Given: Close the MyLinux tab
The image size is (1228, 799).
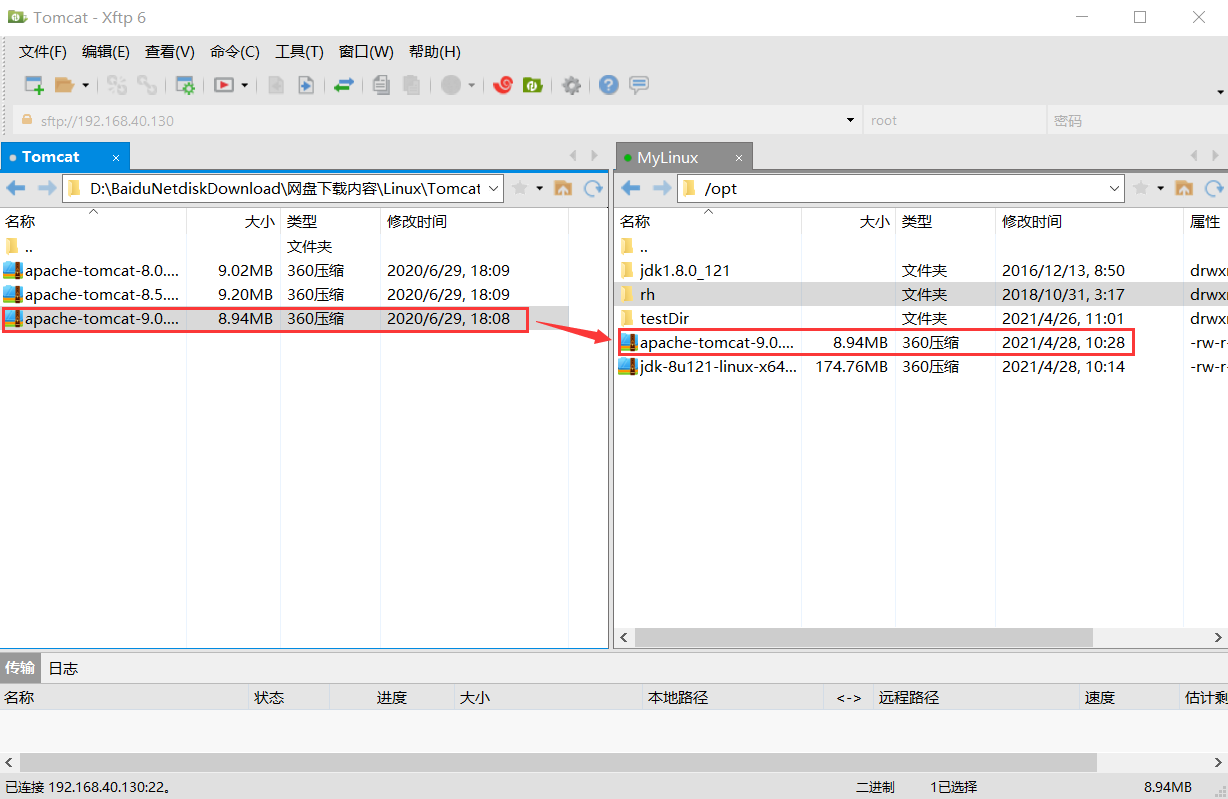Looking at the screenshot, I should click(739, 158).
